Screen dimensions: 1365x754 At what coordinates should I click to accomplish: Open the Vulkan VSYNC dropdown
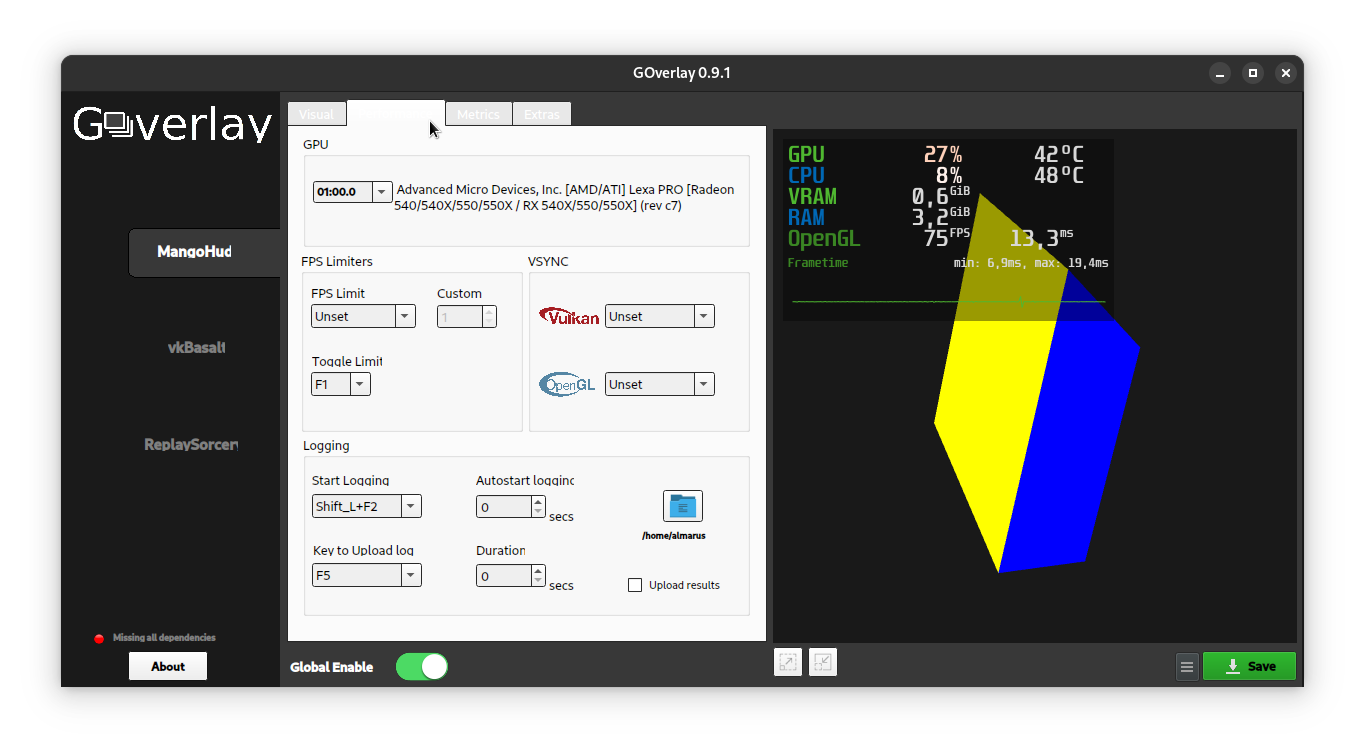pyautogui.click(x=660, y=316)
